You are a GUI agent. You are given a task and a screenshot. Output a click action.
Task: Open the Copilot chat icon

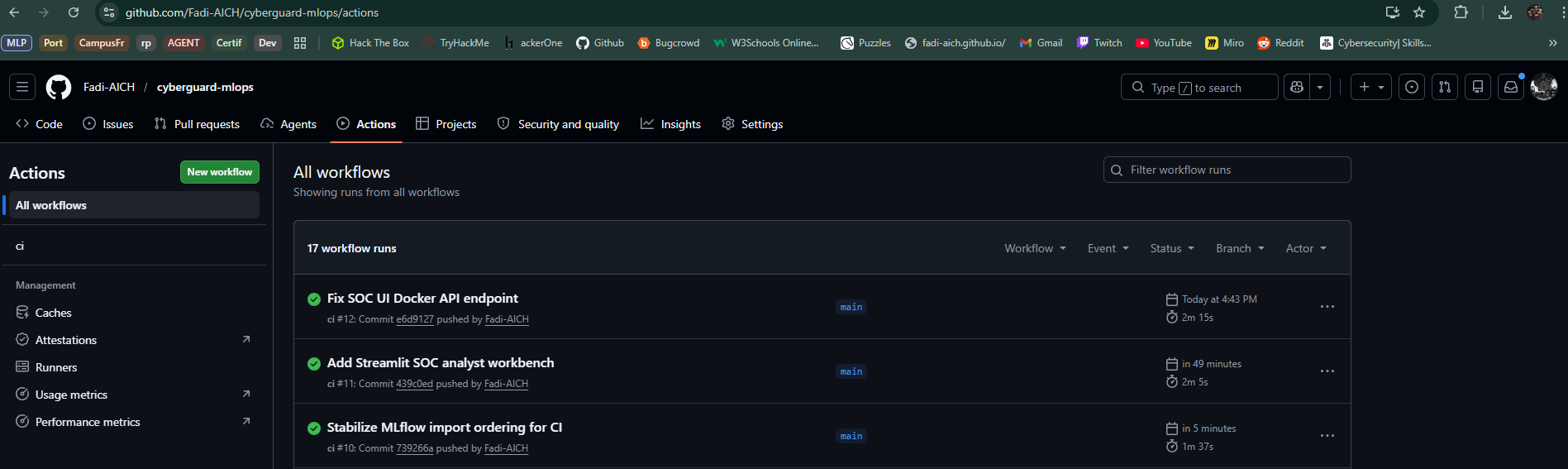(x=1297, y=87)
